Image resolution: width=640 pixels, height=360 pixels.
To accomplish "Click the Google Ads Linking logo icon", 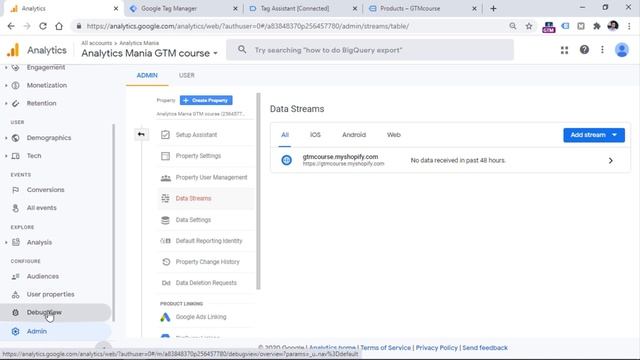I will pos(165,317).
